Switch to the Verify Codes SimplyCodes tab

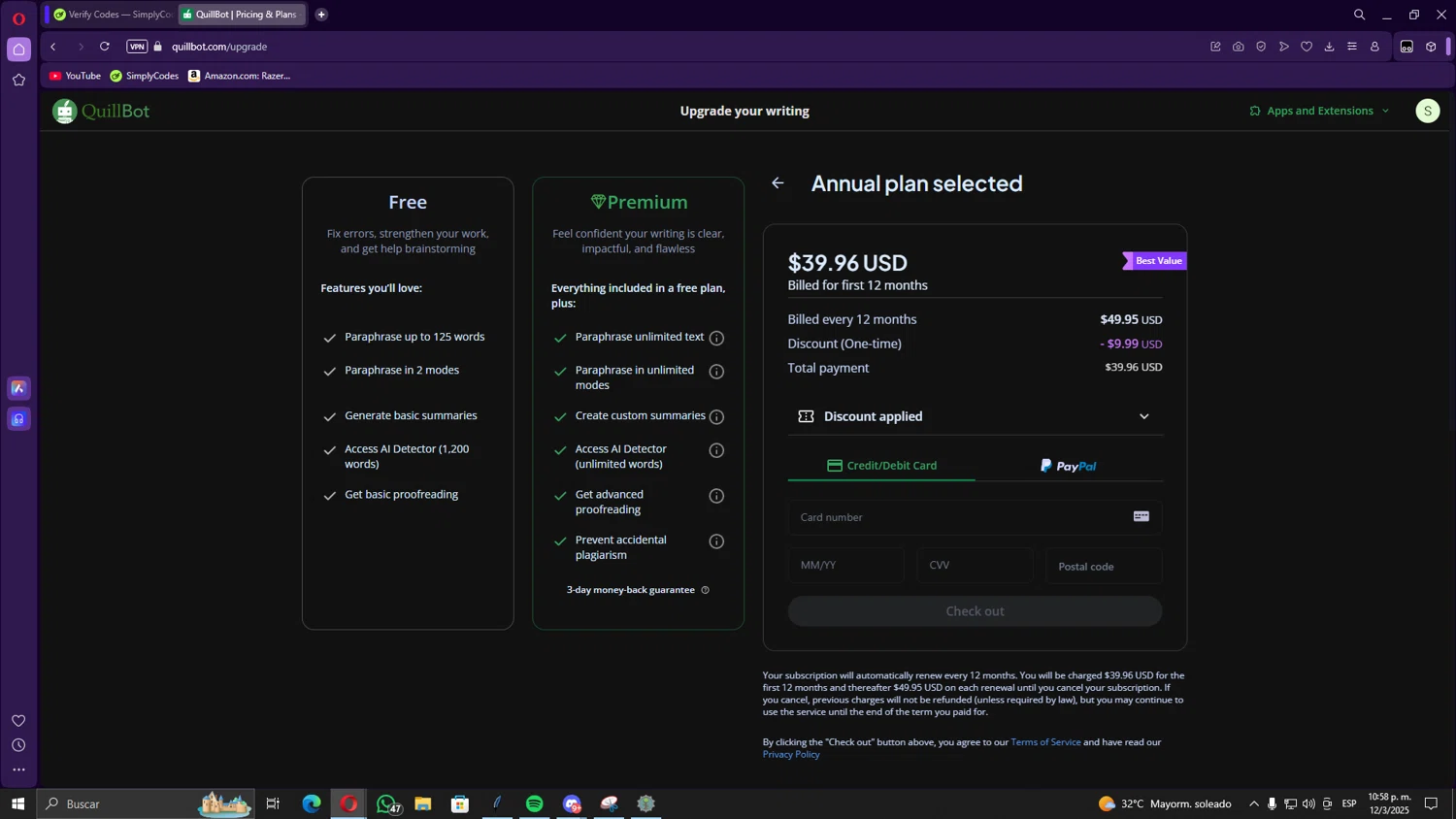(x=112, y=15)
